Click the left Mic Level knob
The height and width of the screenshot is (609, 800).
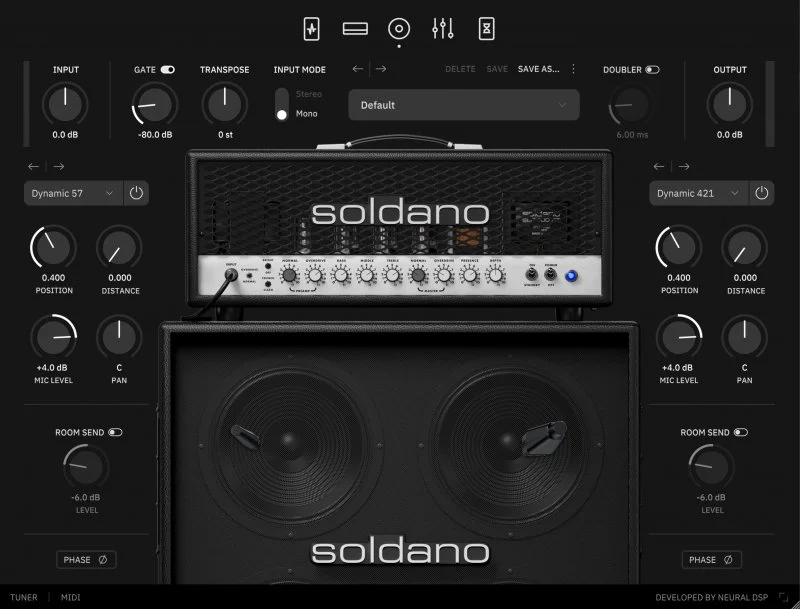[x=53, y=337]
